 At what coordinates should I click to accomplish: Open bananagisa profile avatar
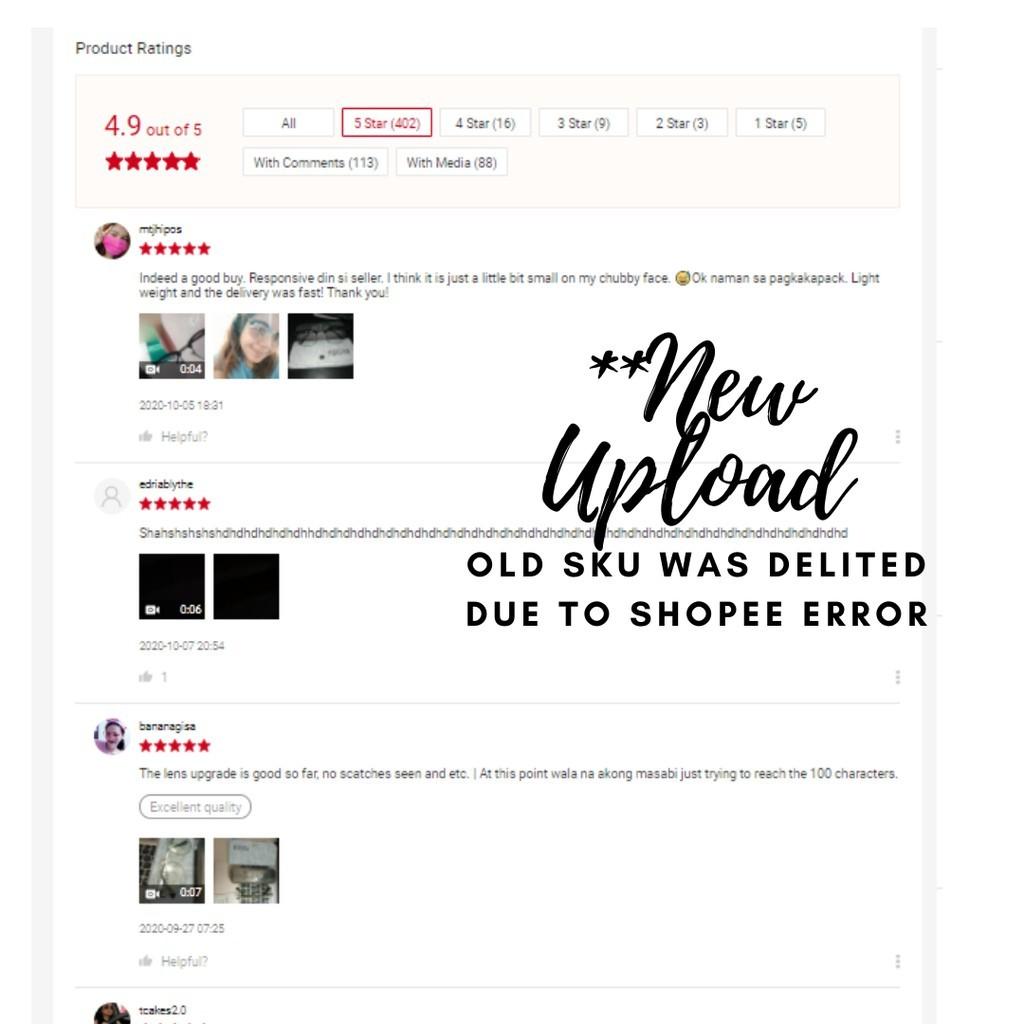click(x=112, y=736)
